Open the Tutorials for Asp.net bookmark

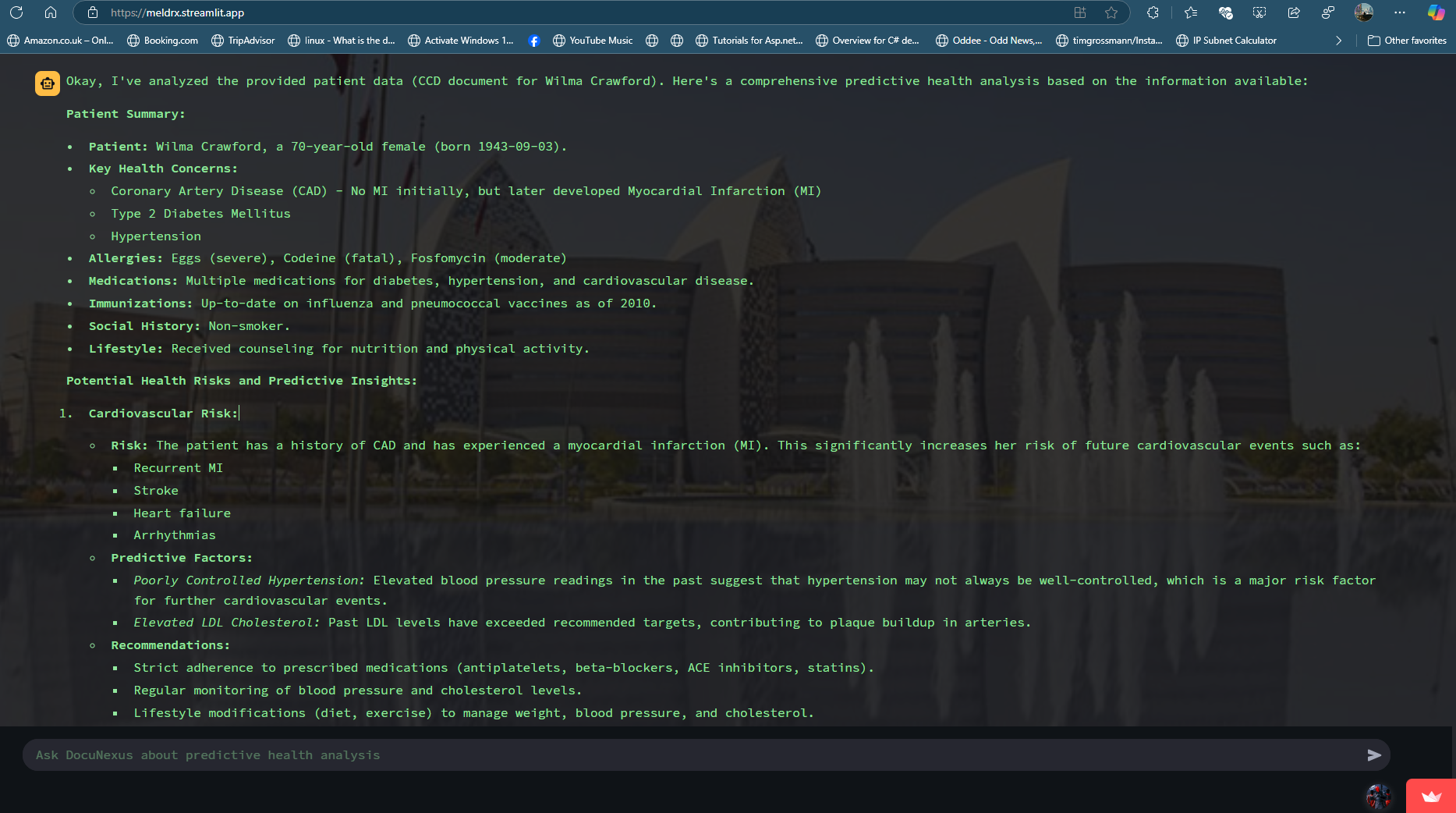click(x=749, y=41)
